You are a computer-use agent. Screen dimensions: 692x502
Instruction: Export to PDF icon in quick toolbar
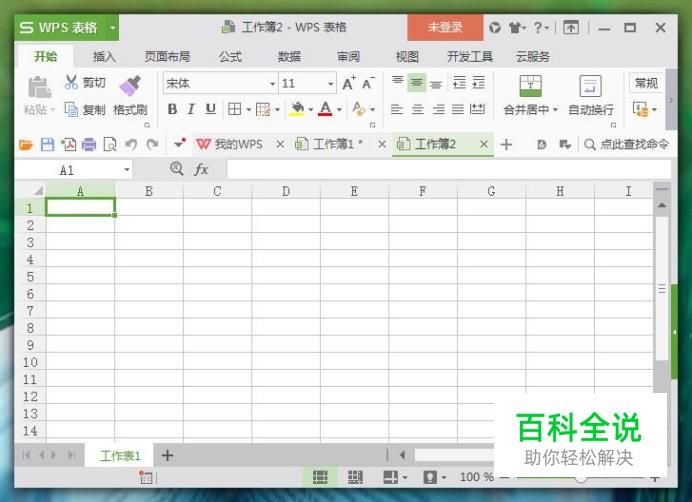coord(68,144)
